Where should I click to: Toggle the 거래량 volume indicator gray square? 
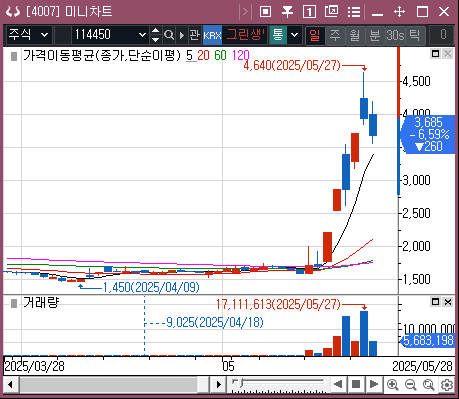[14, 304]
